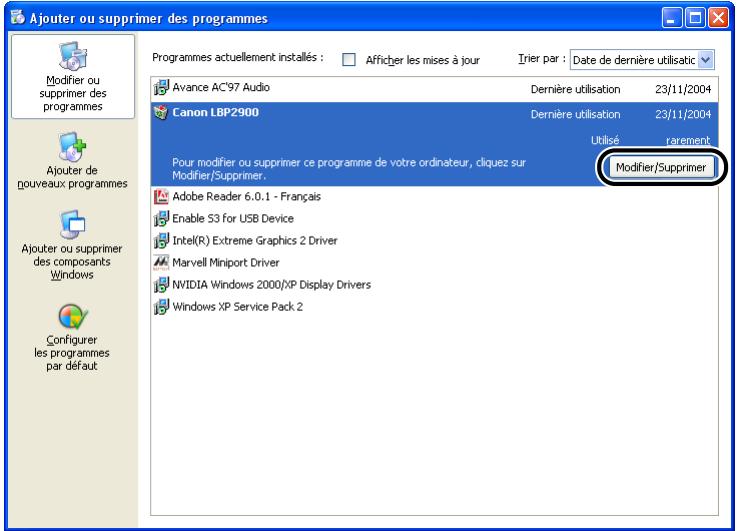Click the rarement usage frequency link
The width and height of the screenshot is (737, 531).
coord(688,140)
